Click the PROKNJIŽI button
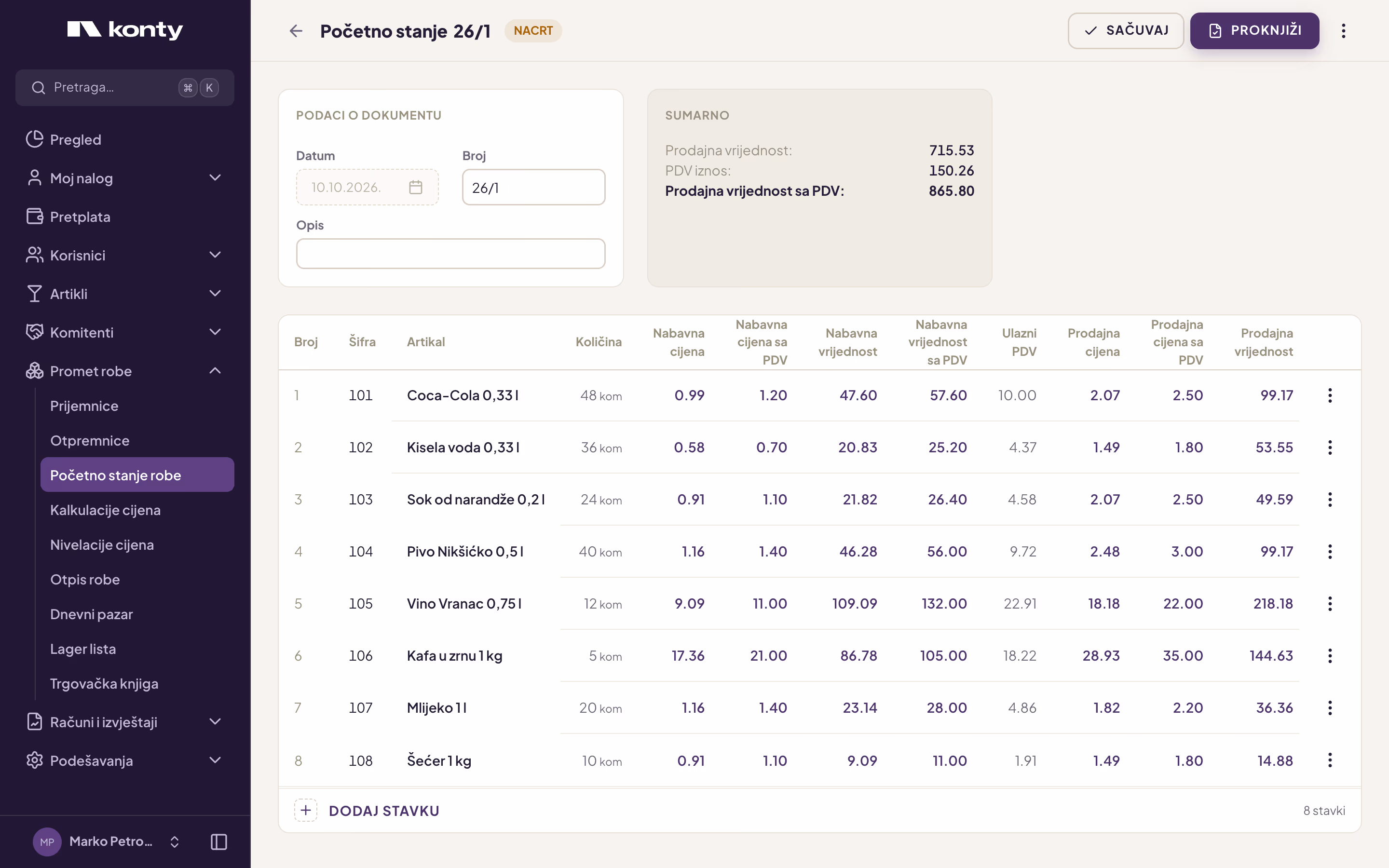The height and width of the screenshot is (868, 1389). point(1254,30)
